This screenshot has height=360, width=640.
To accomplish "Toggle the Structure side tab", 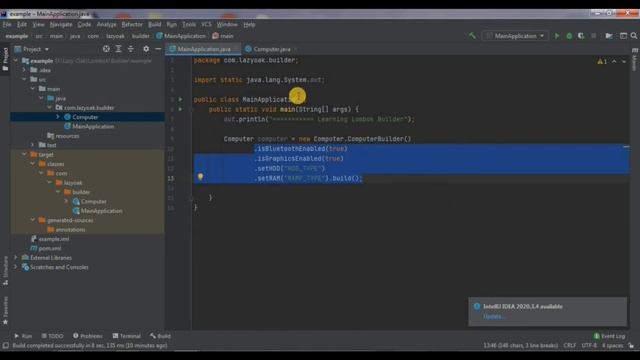I will pos(5,270).
